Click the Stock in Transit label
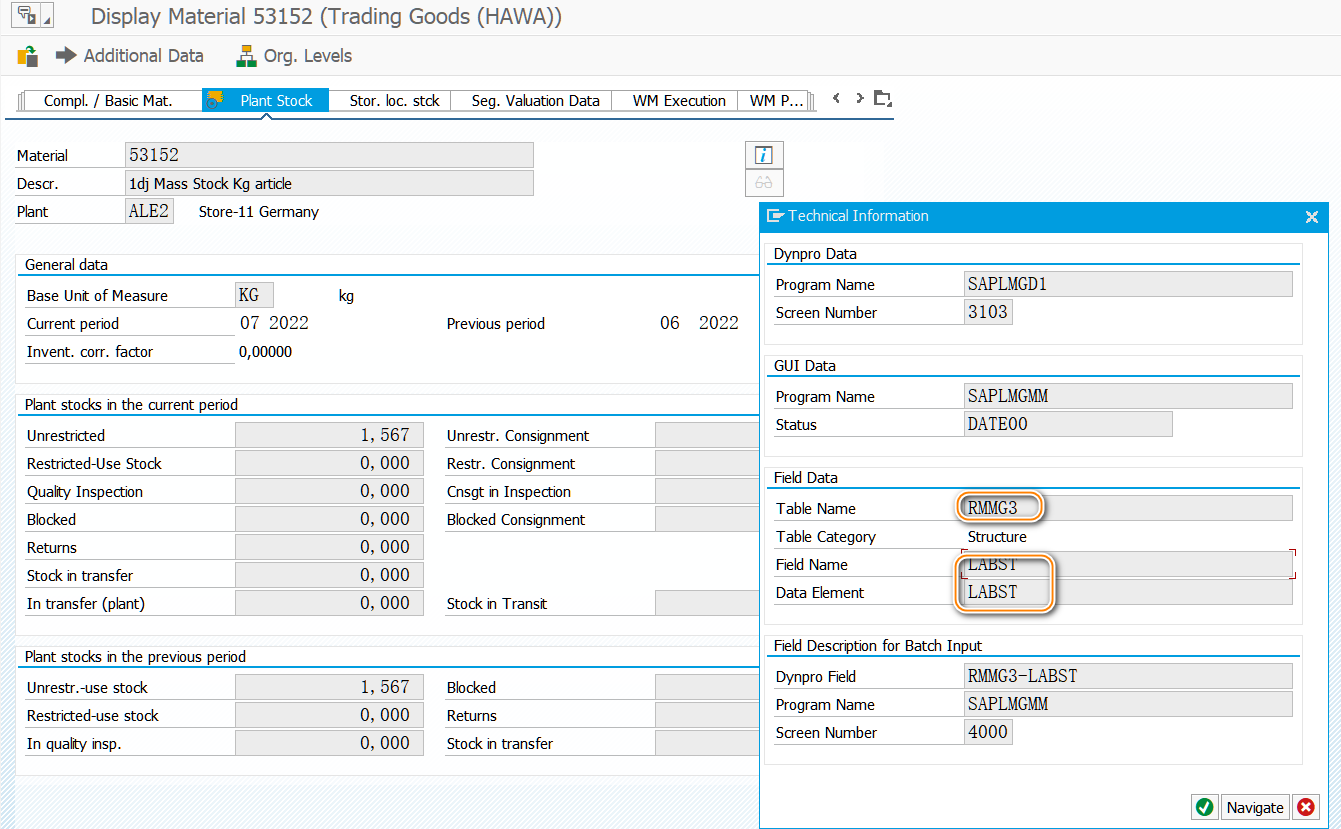Screen dimensions: 1341x829 coord(497,604)
